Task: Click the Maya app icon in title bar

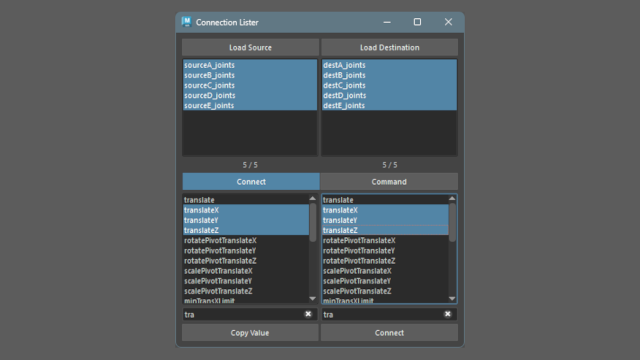Action: (x=187, y=22)
